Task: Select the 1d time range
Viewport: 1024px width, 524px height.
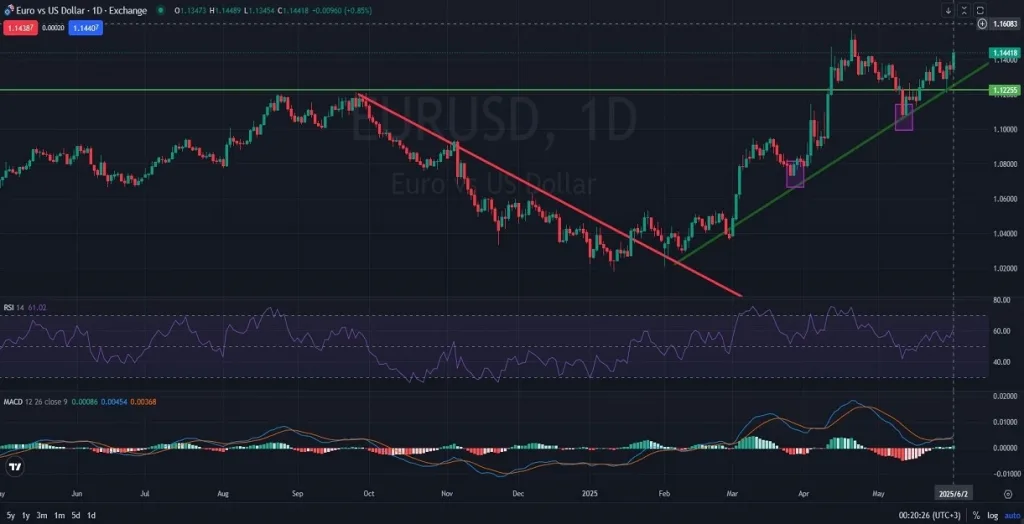Action: 91,516
